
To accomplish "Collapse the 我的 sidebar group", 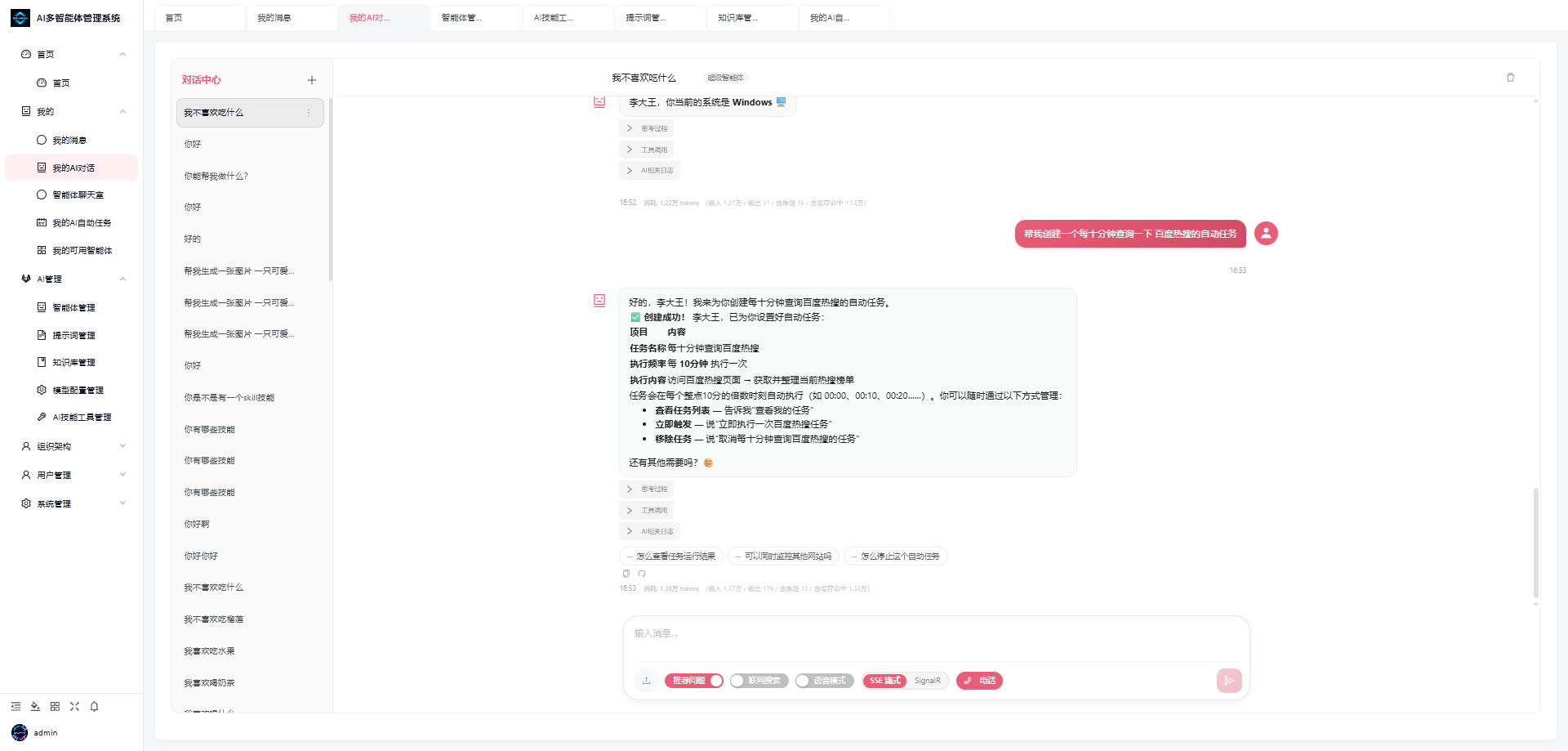I will 72,111.
